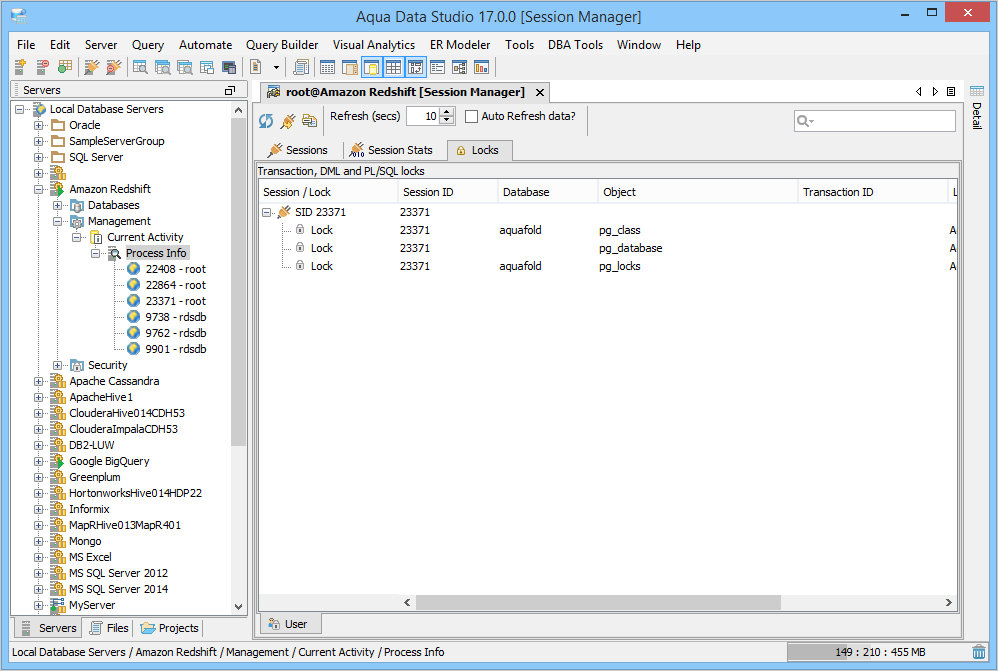This screenshot has width=998, height=671.
Task: Click the grid icon with green circle
Action: [64, 67]
